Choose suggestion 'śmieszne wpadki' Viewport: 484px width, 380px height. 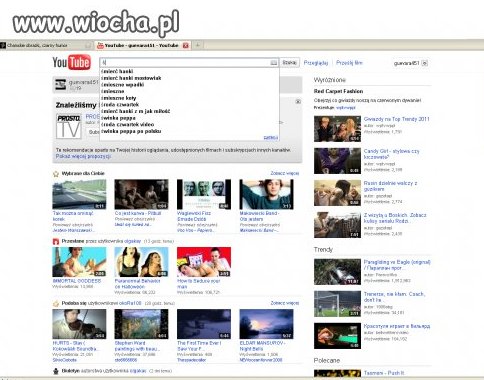click(123, 85)
